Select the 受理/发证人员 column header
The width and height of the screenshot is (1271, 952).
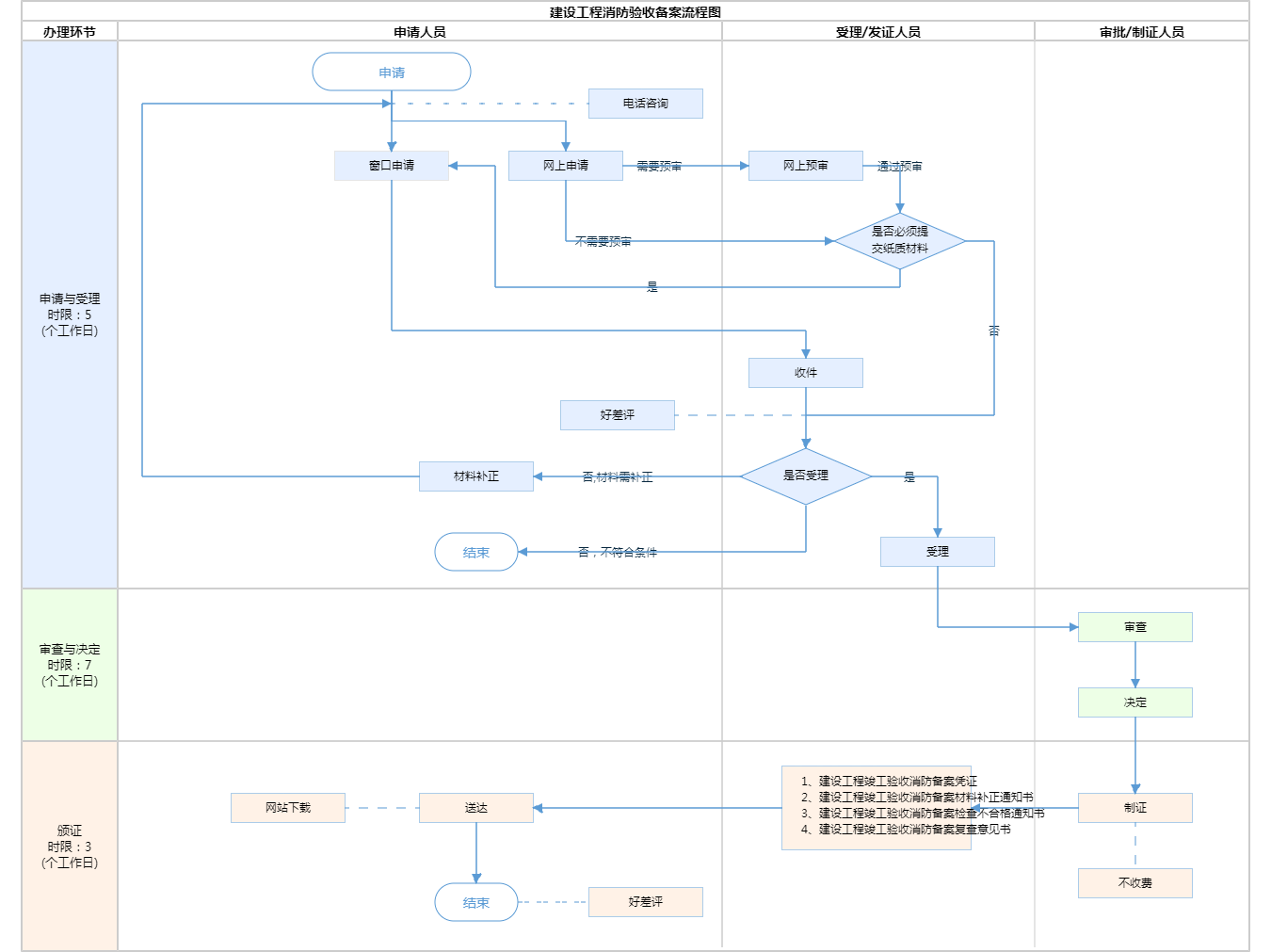[877, 32]
